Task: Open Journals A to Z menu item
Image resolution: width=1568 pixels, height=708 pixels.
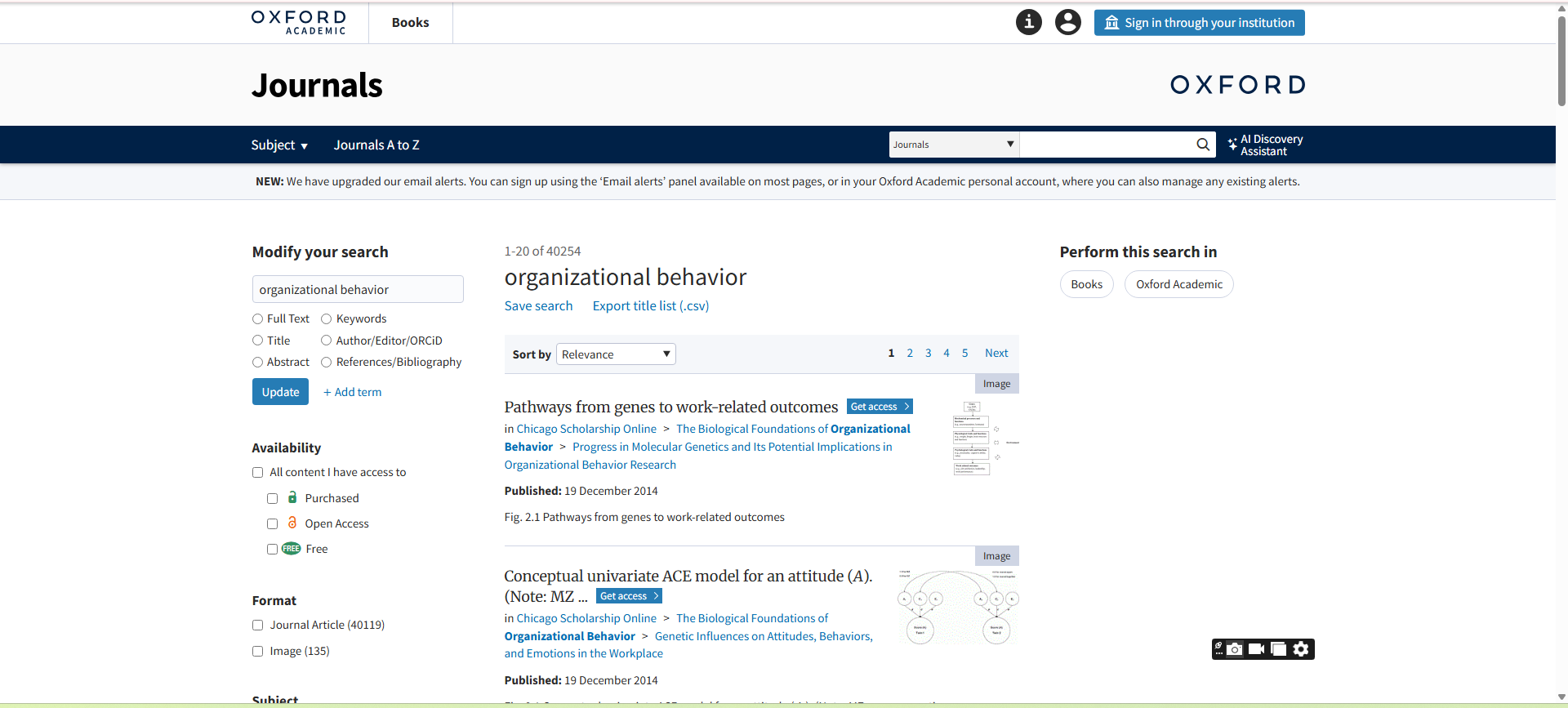Action: pyautogui.click(x=376, y=145)
